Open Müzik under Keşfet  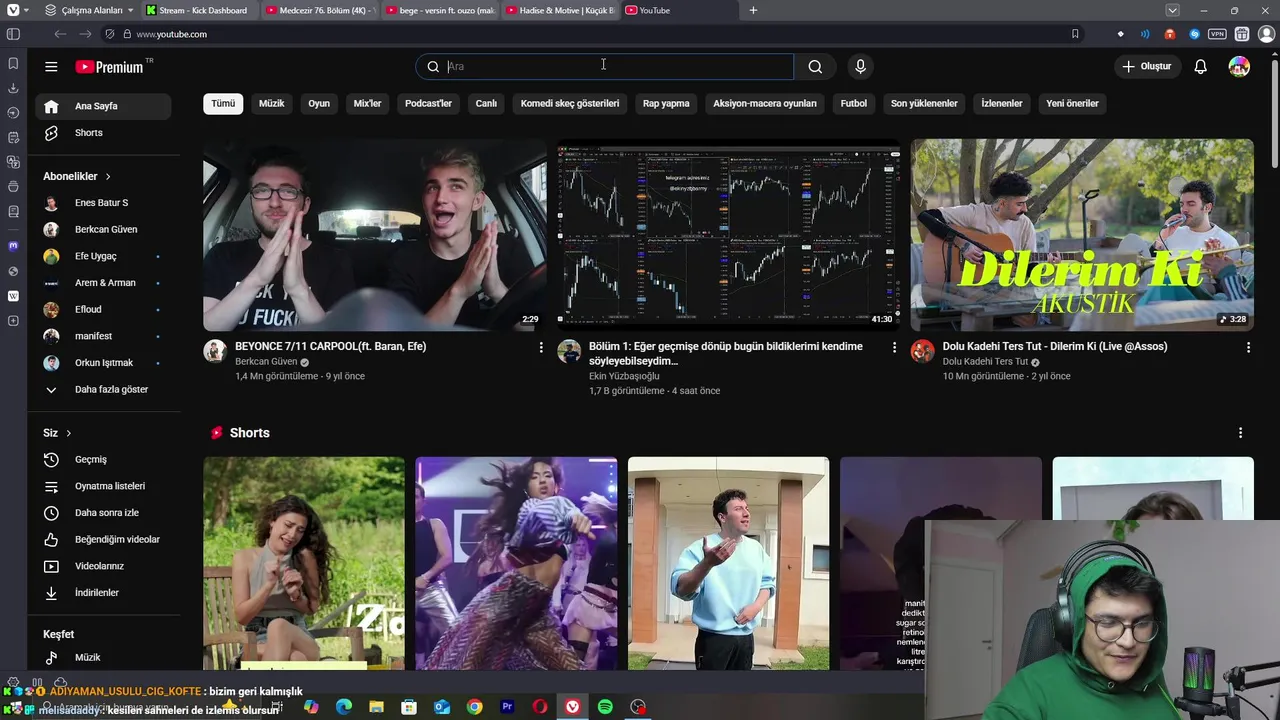(103, 658)
